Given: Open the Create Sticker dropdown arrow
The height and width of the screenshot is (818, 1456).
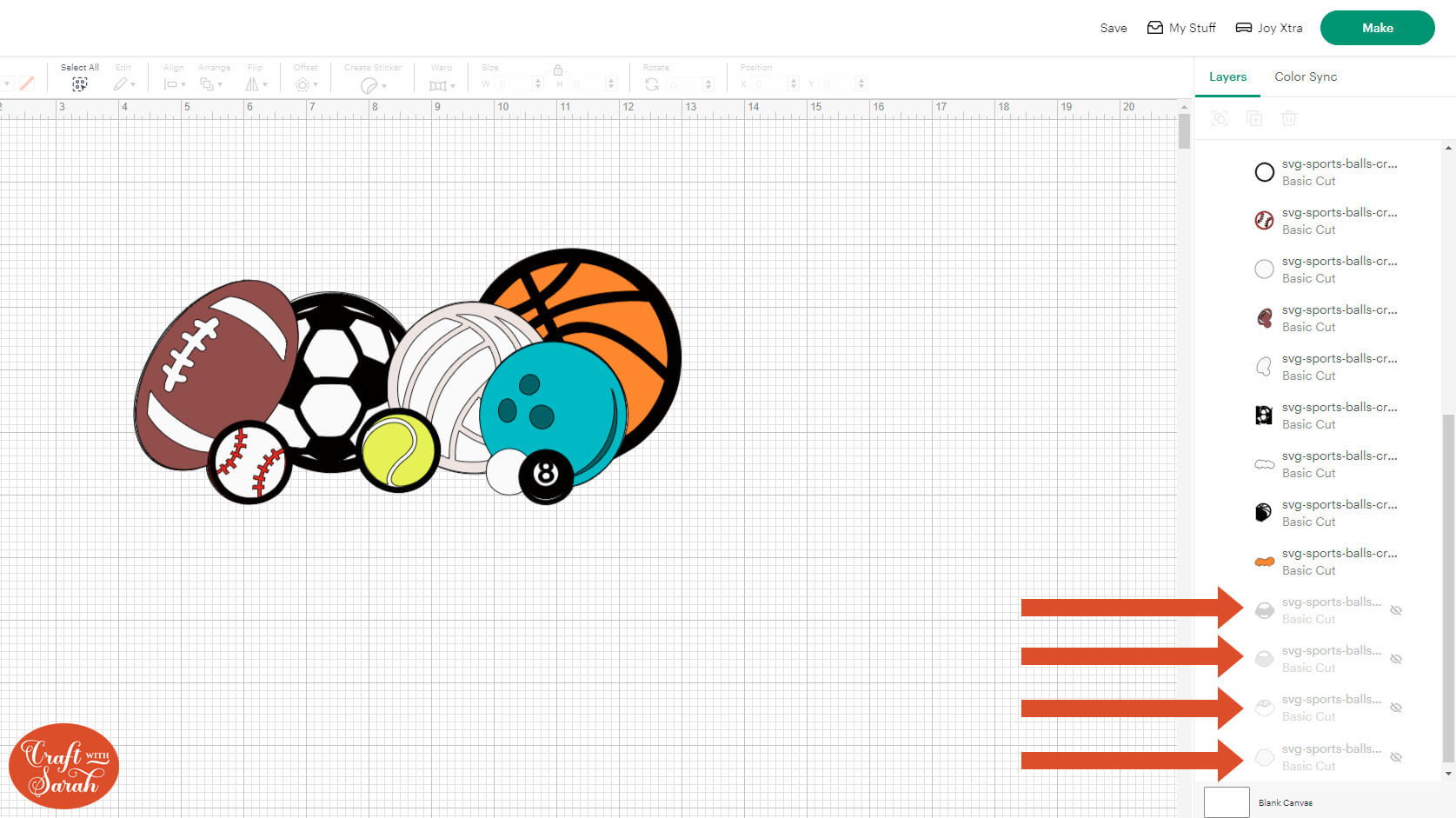Looking at the screenshot, I should coord(384,86).
